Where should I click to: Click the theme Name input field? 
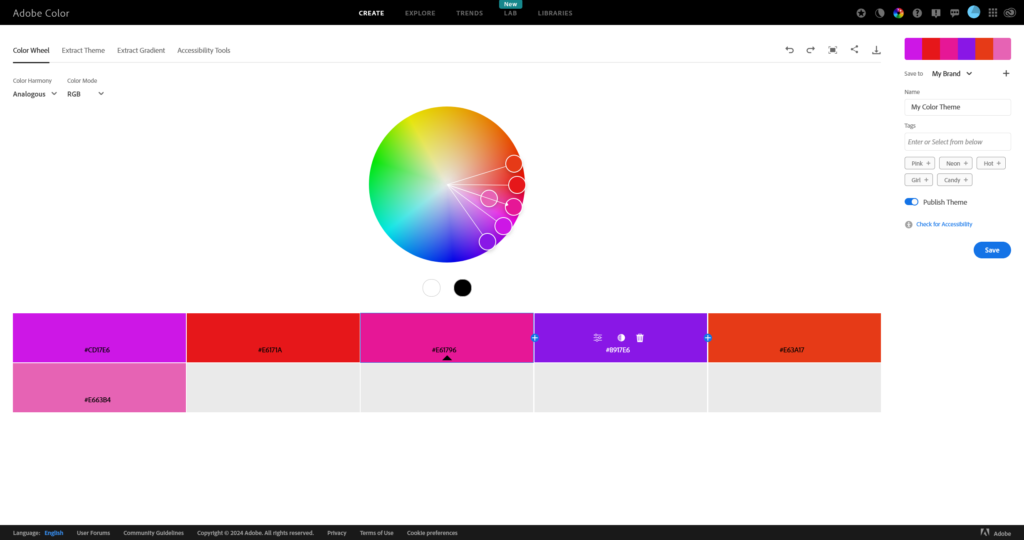pyautogui.click(x=957, y=106)
